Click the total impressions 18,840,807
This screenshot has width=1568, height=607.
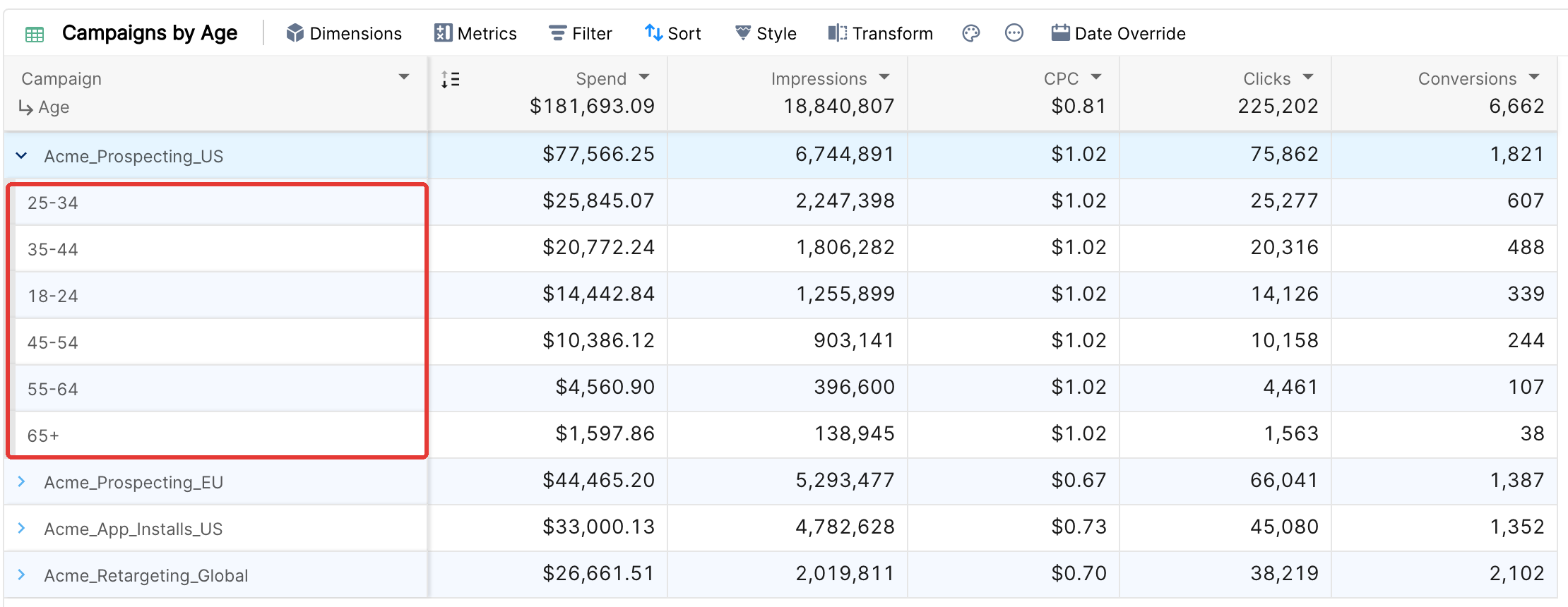pyautogui.click(x=839, y=107)
